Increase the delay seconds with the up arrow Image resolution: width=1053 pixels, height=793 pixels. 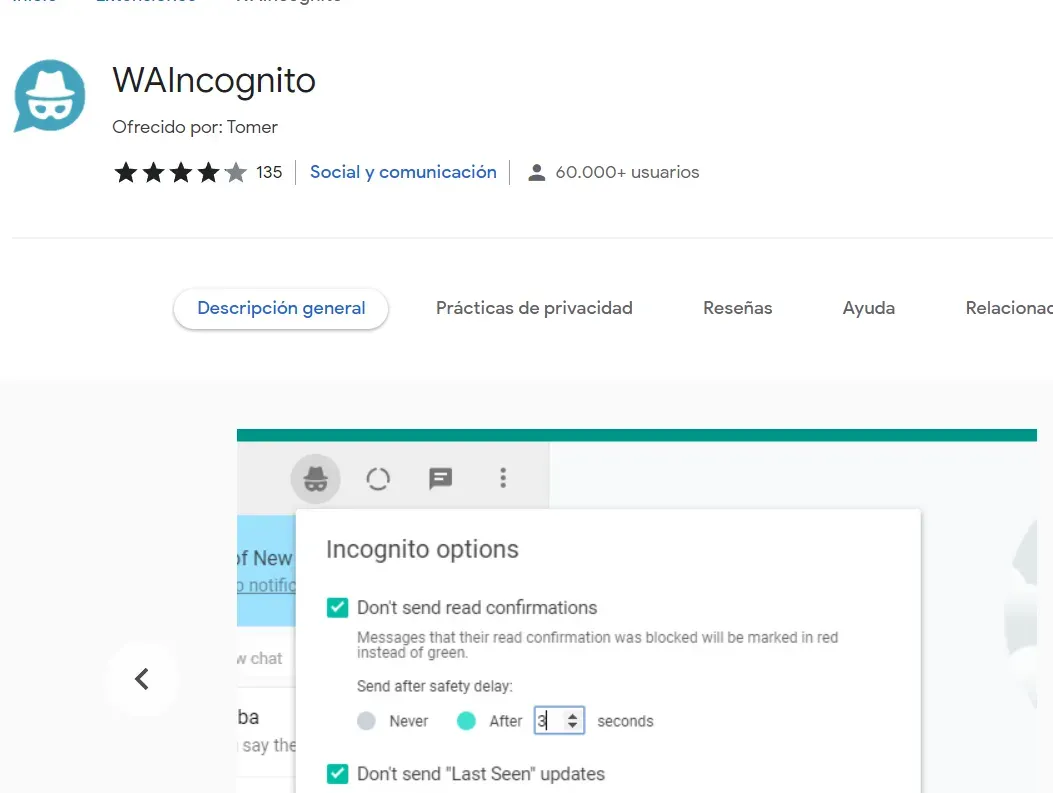tap(572, 715)
